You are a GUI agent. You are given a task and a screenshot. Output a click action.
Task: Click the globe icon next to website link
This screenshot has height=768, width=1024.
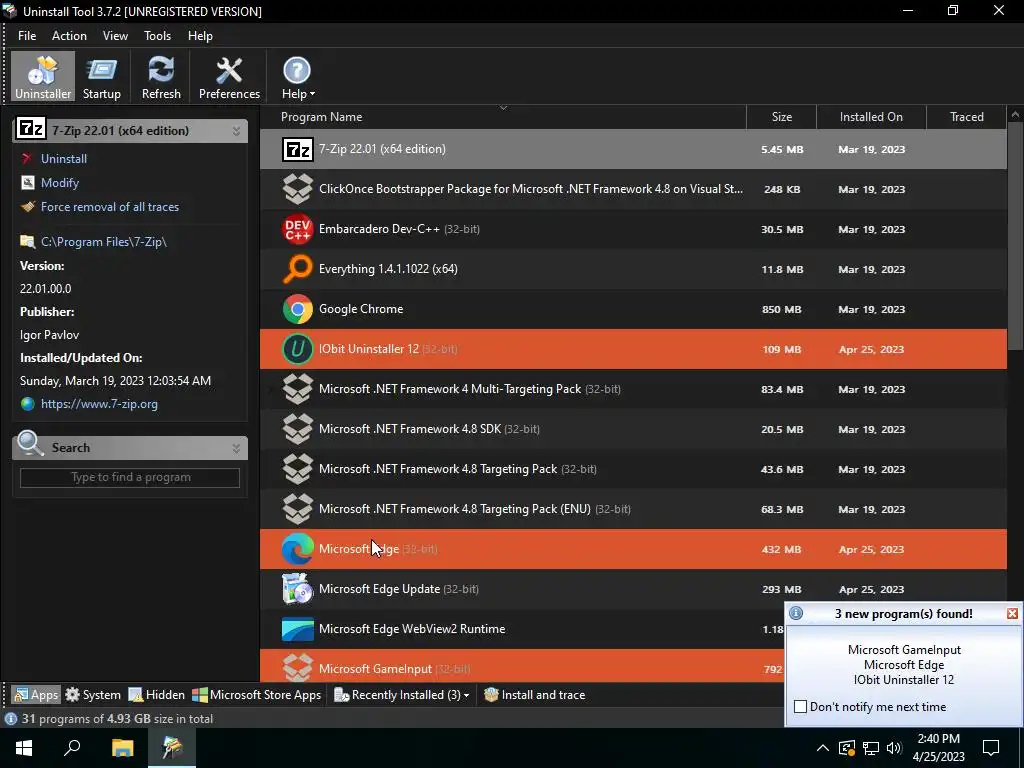tap(27, 404)
